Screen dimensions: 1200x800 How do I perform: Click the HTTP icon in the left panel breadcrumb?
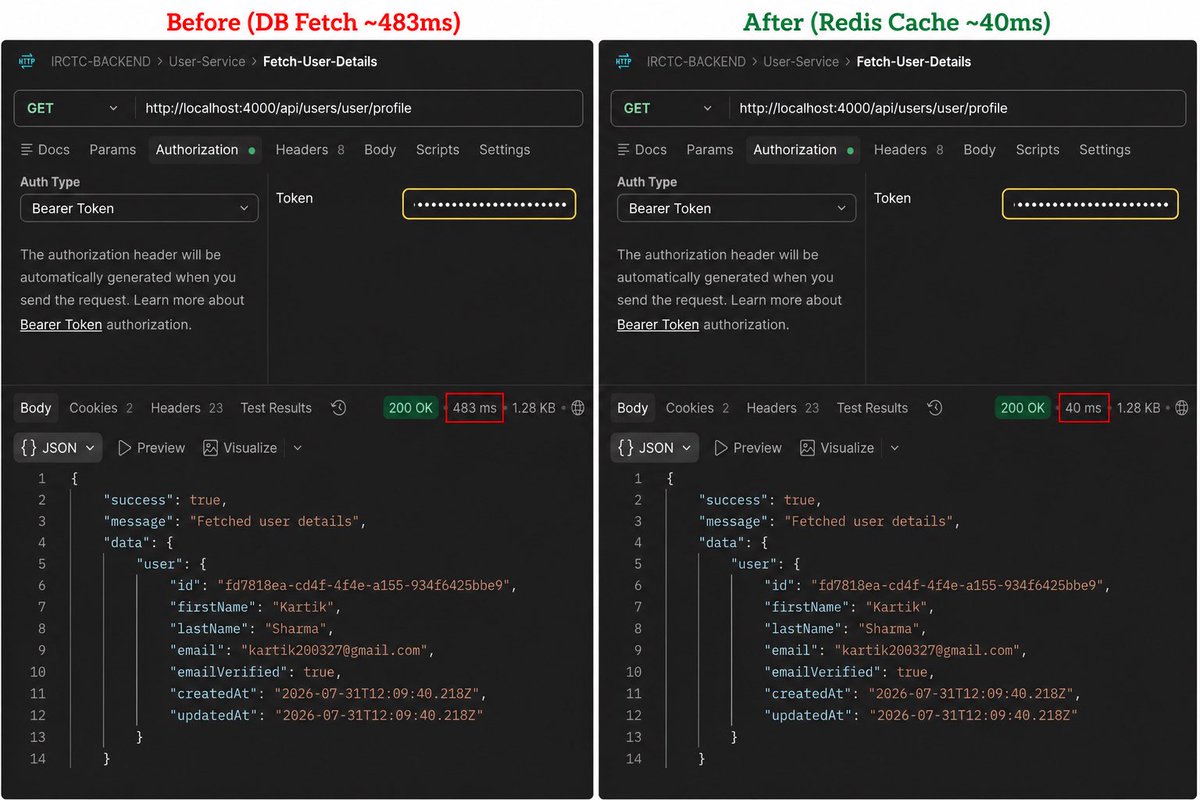click(x=27, y=61)
